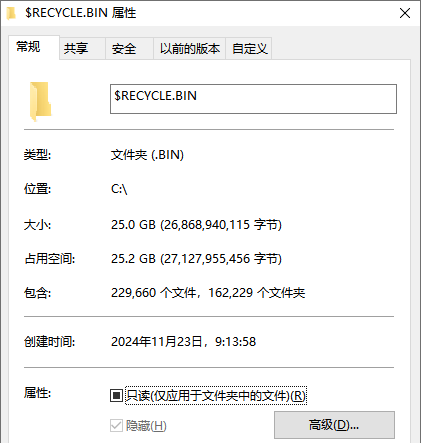The image size is (421, 443).
Task: Click the 创建时间: label
Action: point(50,342)
